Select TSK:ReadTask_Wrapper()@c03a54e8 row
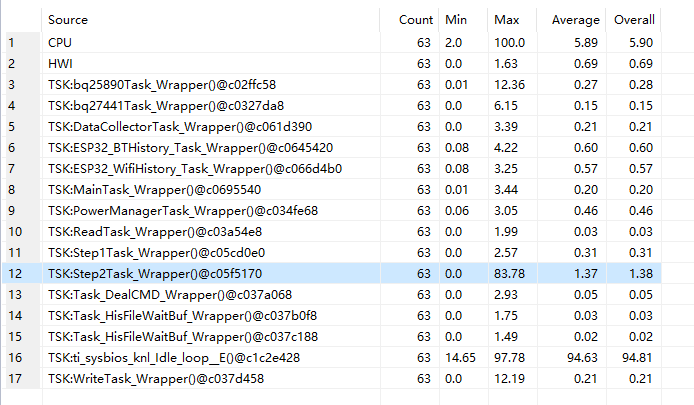The height and width of the screenshot is (405, 694). tap(334, 232)
